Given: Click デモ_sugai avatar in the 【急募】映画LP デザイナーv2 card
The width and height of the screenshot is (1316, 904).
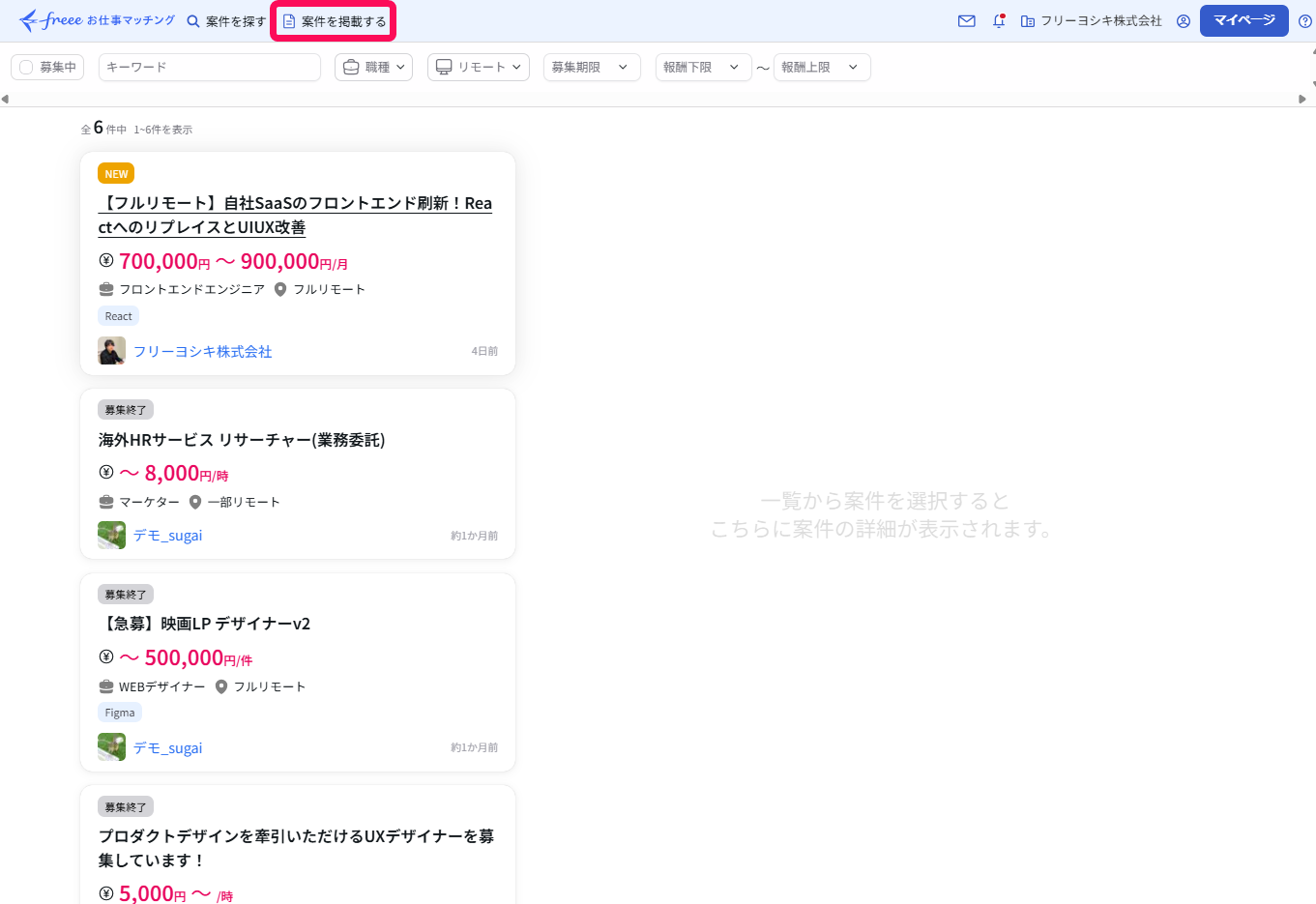Looking at the screenshot, I should coord(111,746).
